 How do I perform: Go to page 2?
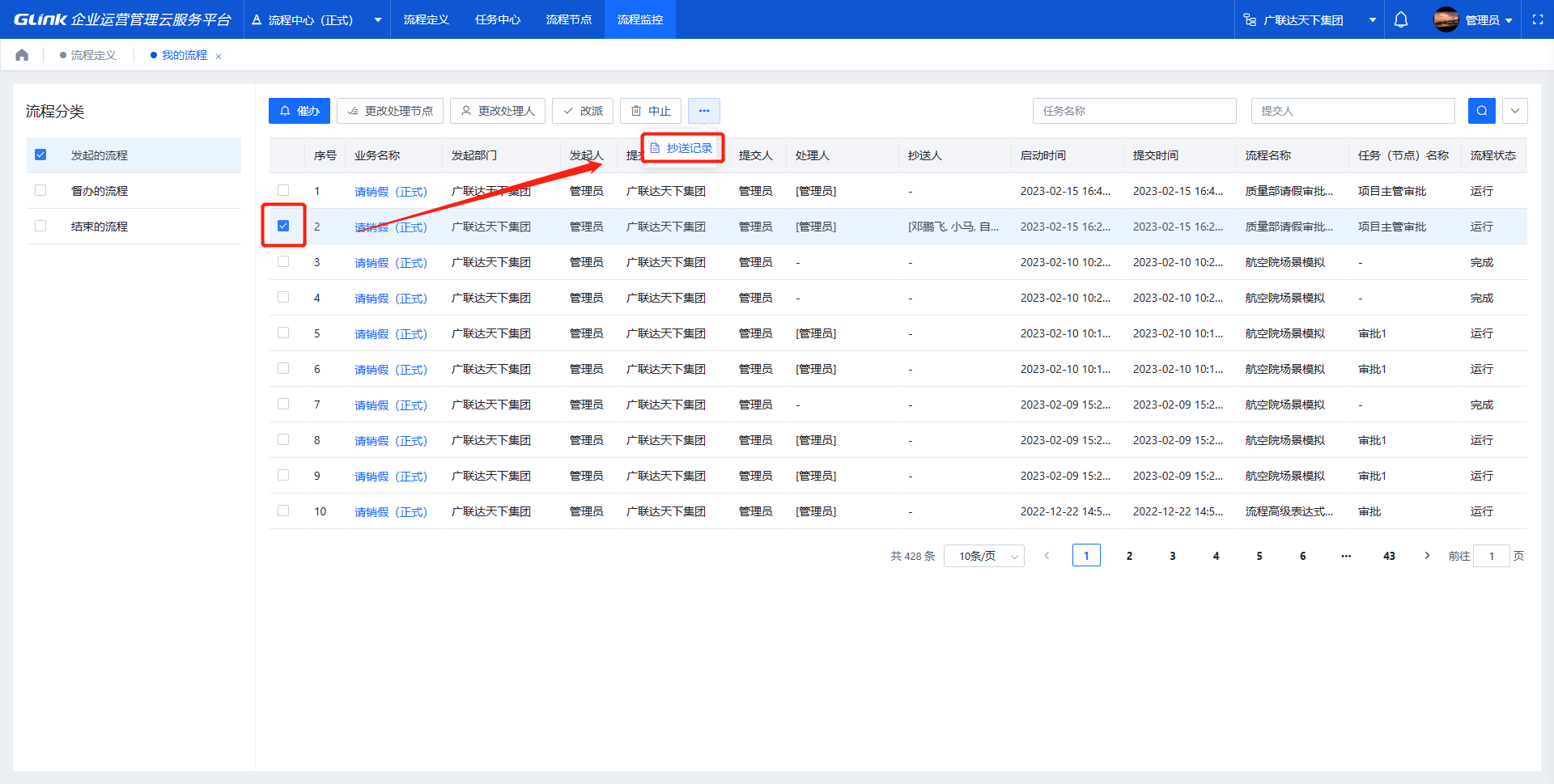click(x=1129, y=556)
